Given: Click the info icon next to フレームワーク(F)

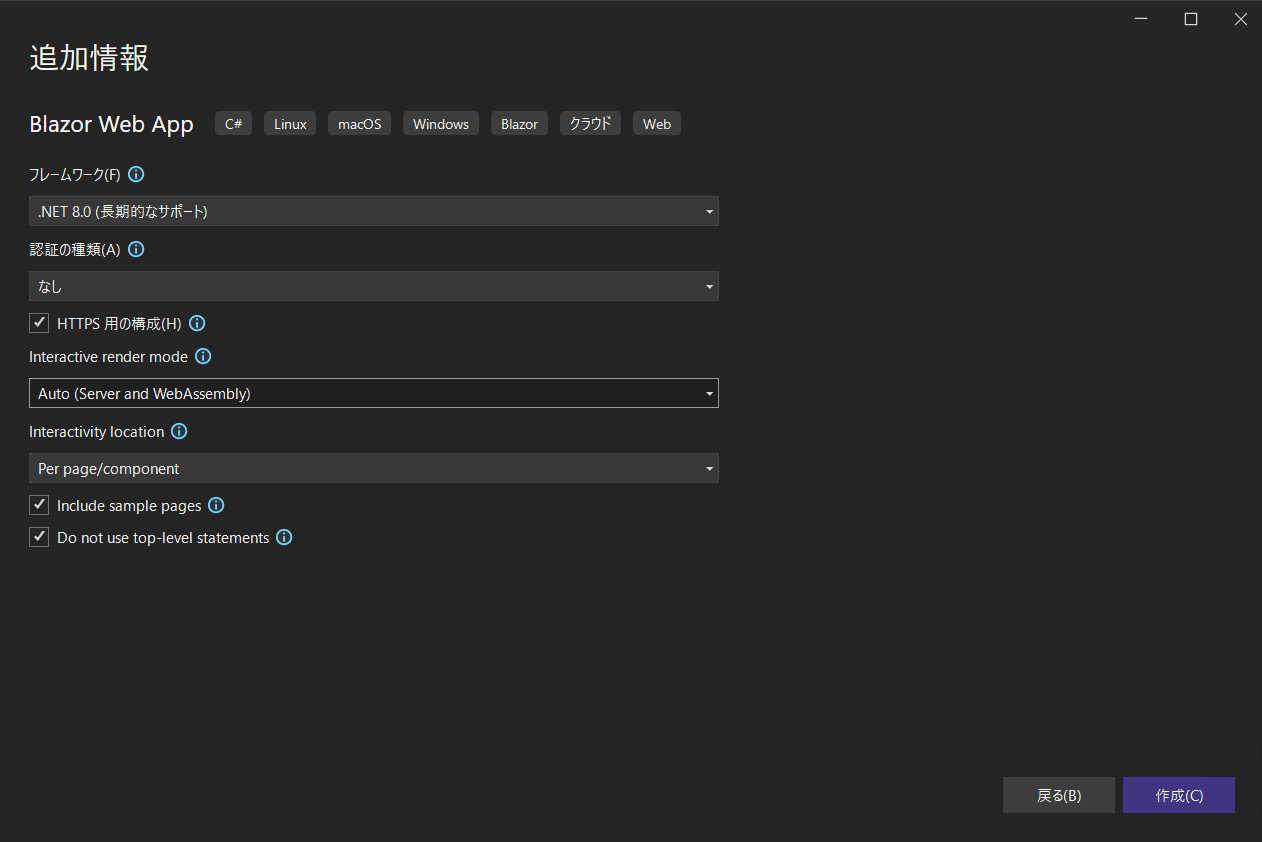Looking at the screenshot, I should tap(136, 174).
